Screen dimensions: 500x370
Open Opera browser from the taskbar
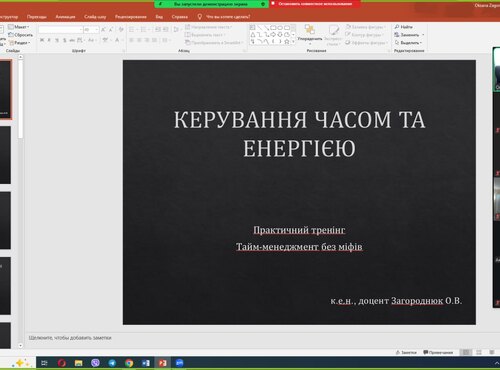[62, 363]
